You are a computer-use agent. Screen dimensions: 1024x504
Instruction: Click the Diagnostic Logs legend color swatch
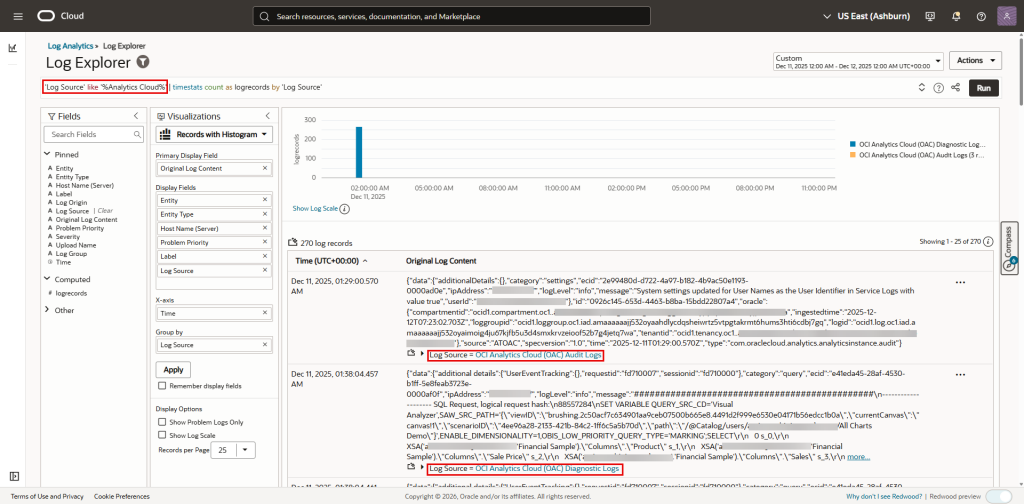[851, 143]
